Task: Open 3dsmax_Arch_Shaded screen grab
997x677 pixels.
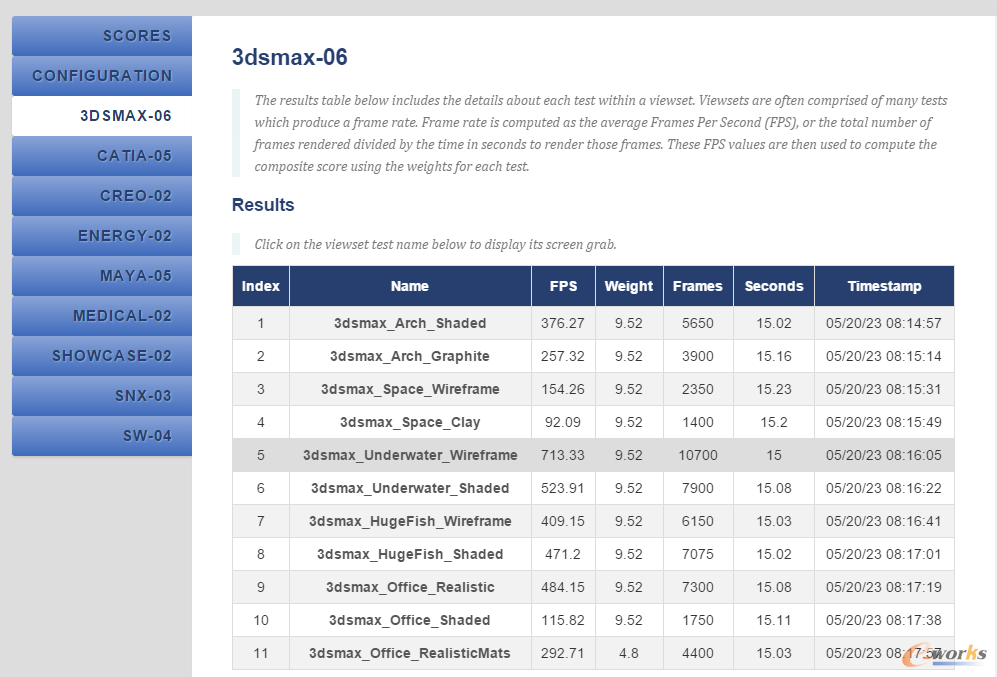Action: tap(410, 323)
